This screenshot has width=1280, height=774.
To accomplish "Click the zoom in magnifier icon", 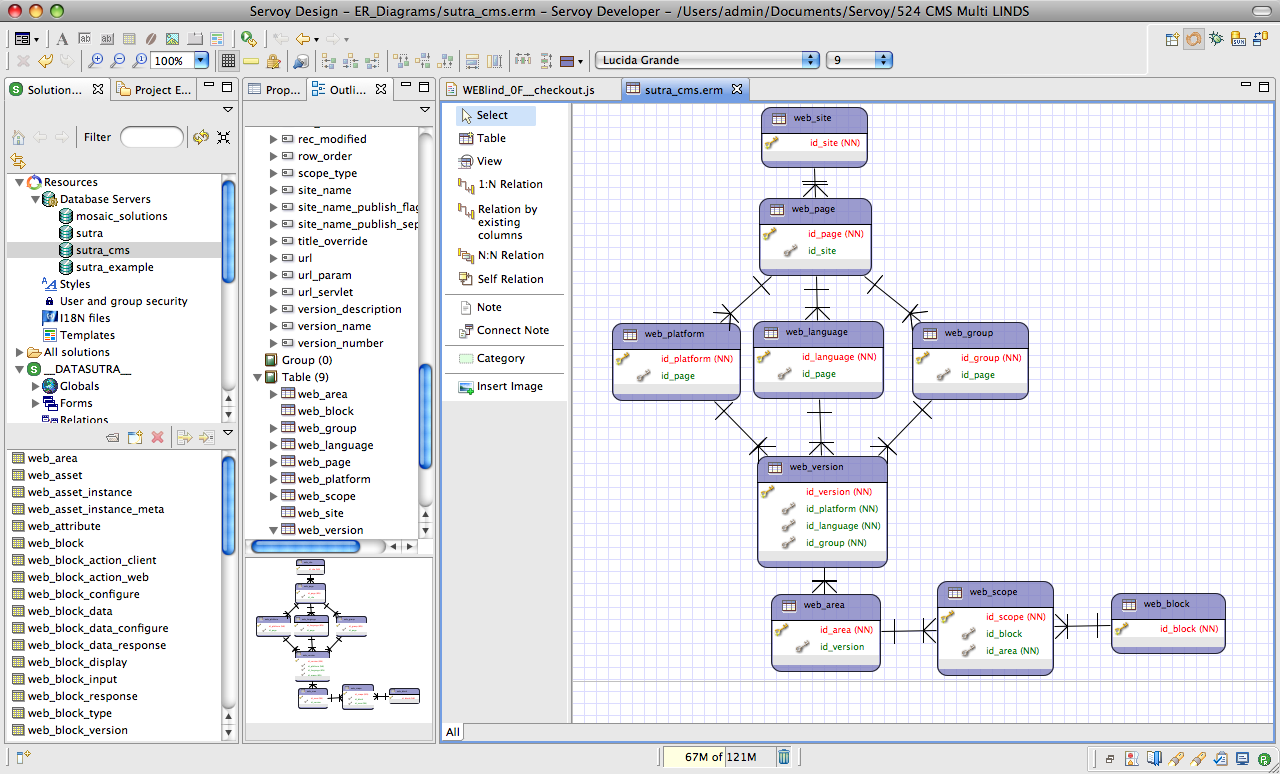I will pyautogui.click(x=96, y=61).
